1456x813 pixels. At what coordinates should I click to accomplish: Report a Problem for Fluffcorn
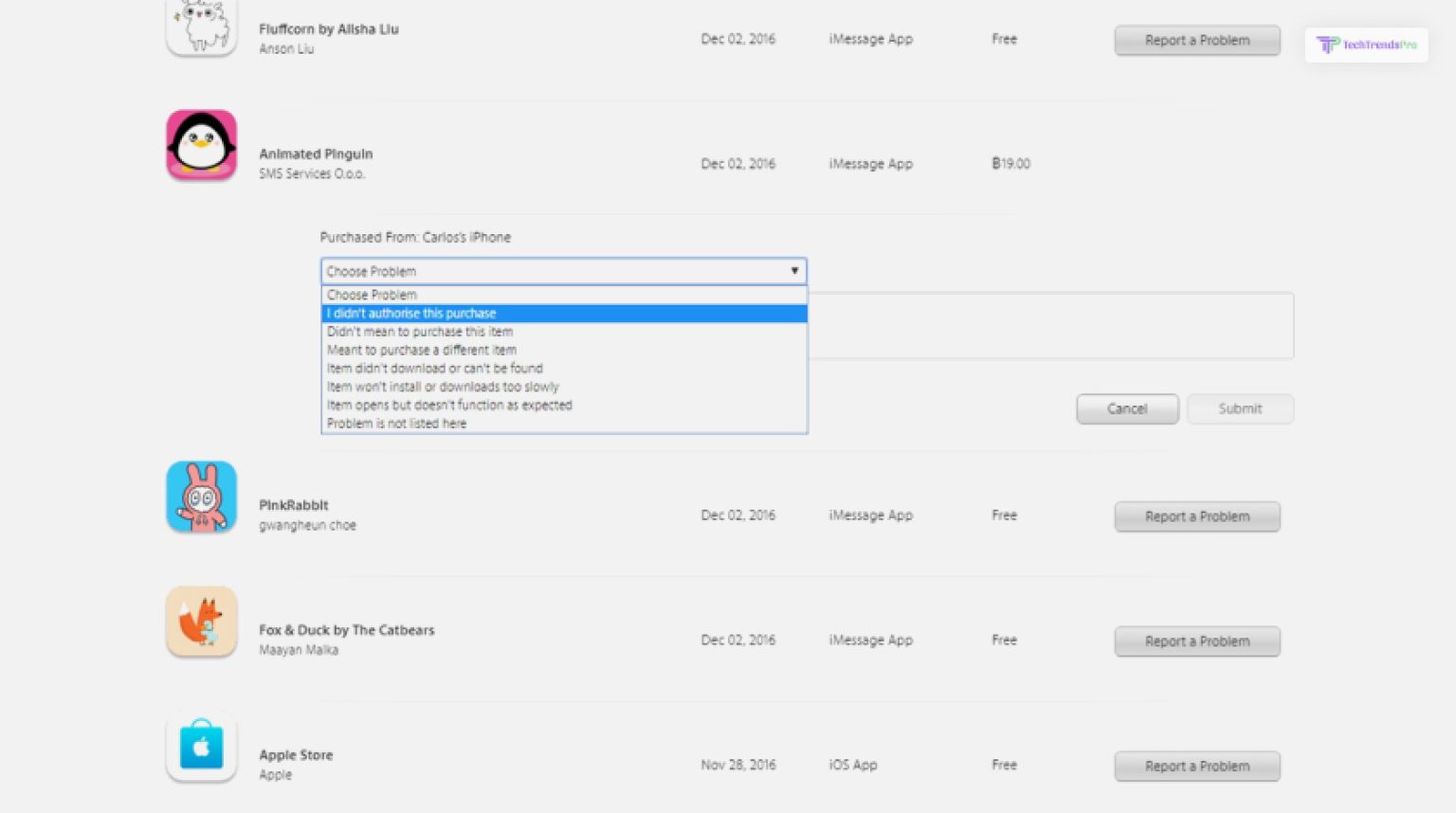(1197, 40)
